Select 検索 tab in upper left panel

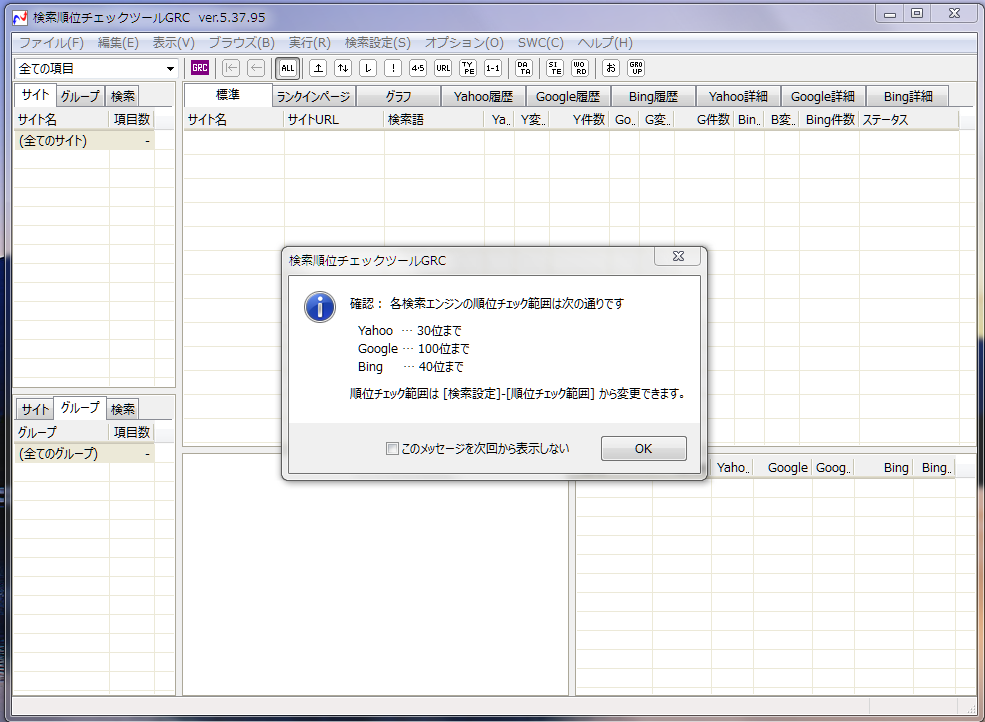pos(122,97)
